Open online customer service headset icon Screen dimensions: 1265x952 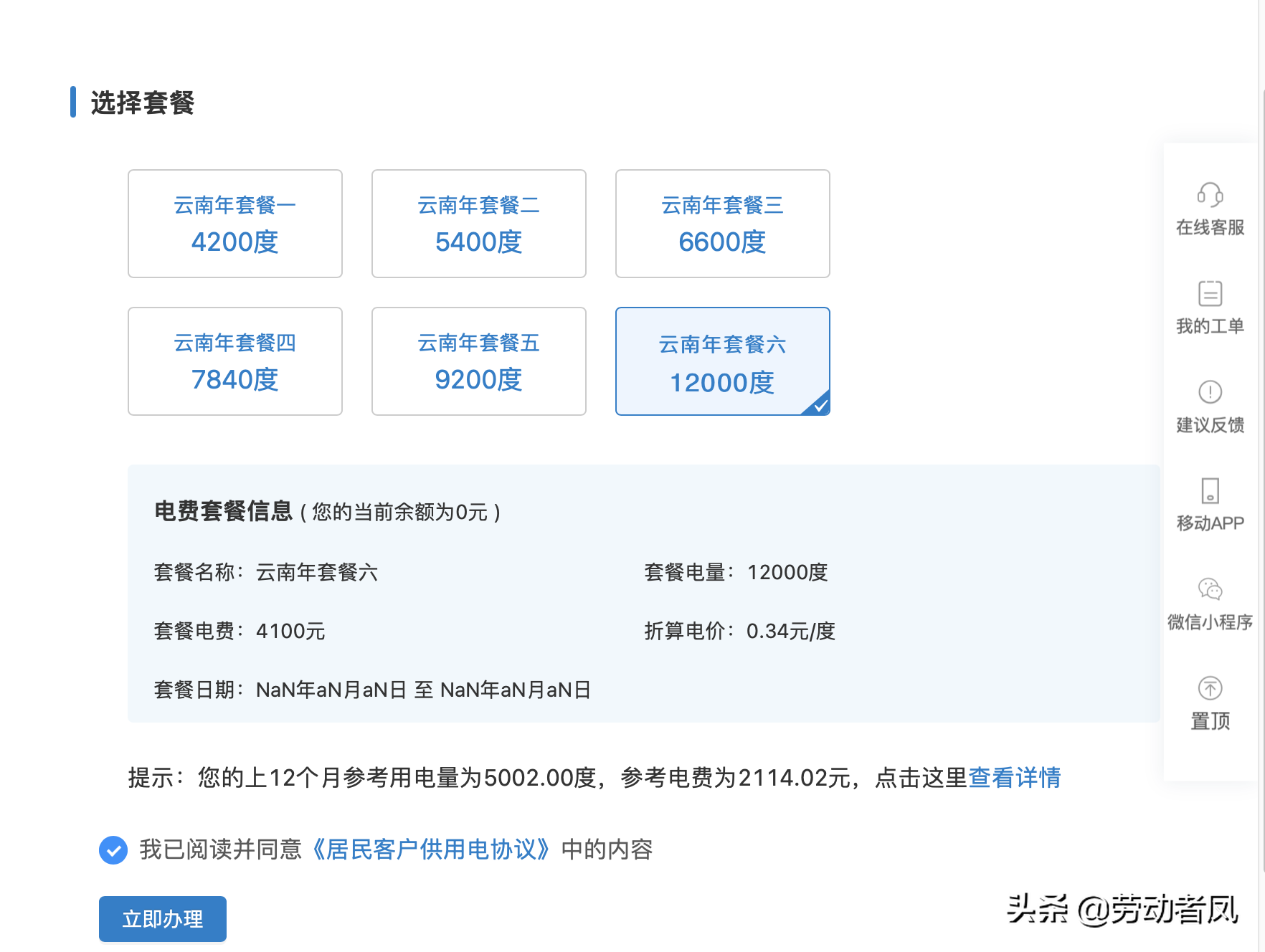1210,194
